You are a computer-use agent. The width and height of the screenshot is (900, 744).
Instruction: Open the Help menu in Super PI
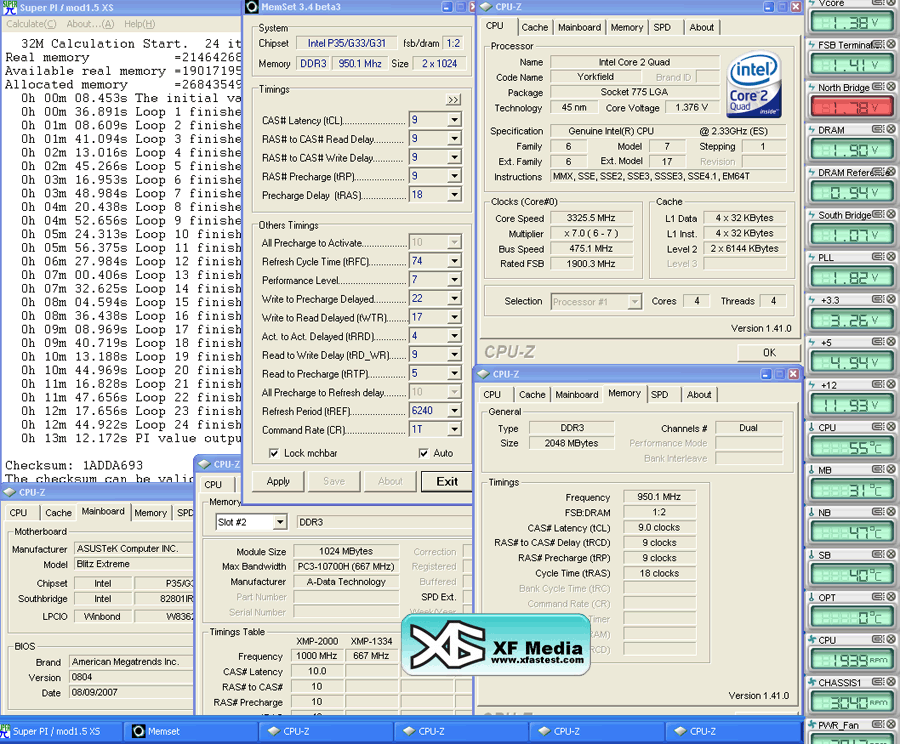(x=139, y=24)
